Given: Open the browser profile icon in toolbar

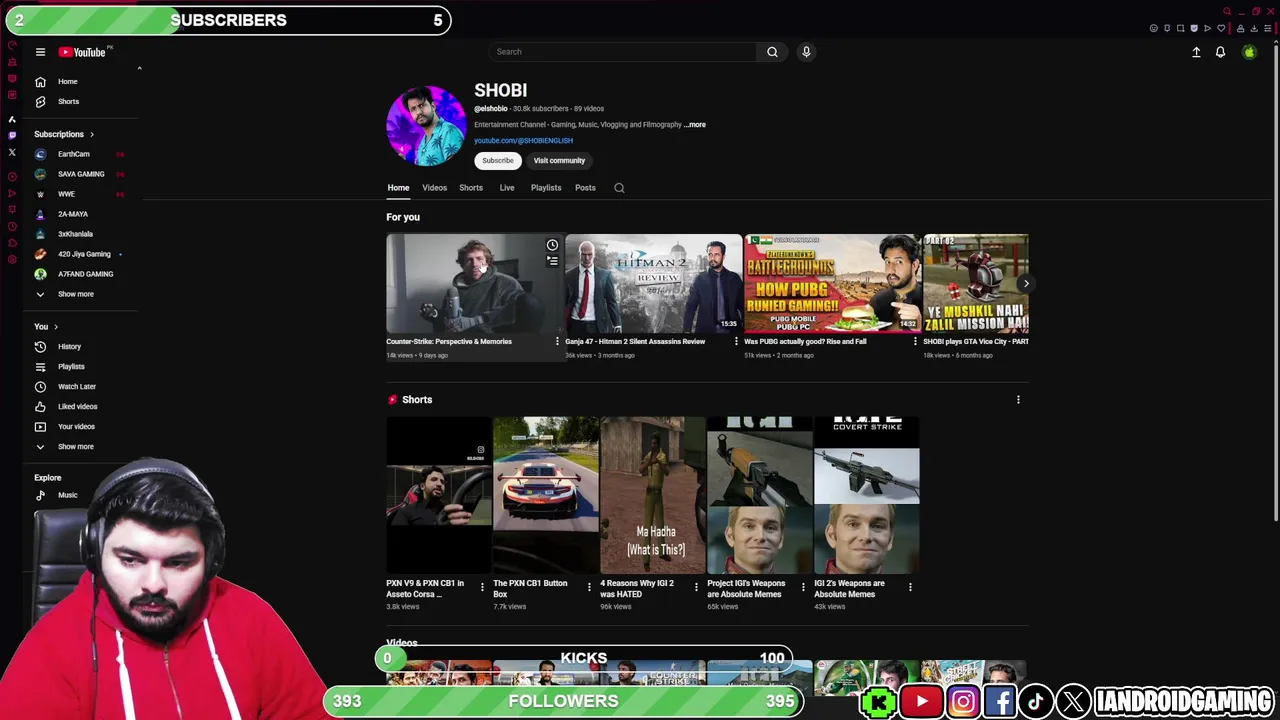Looking at the screenshot, I should tap(1240, 28).
